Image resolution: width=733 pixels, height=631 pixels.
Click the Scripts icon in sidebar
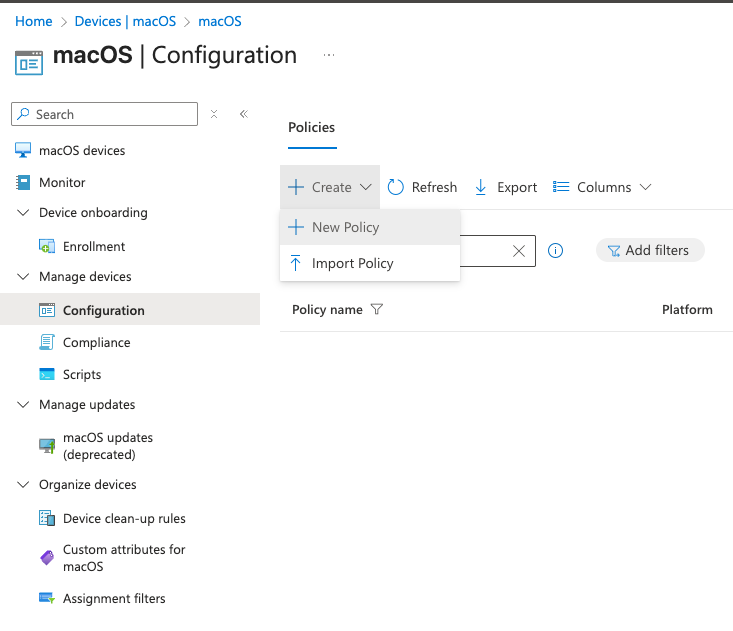(47, 375)
